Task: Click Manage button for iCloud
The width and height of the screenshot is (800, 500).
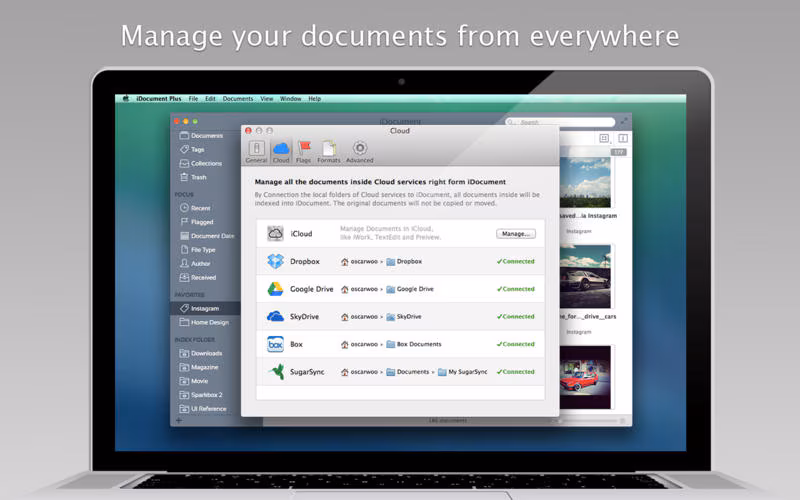Action: [x=516, y=234]
